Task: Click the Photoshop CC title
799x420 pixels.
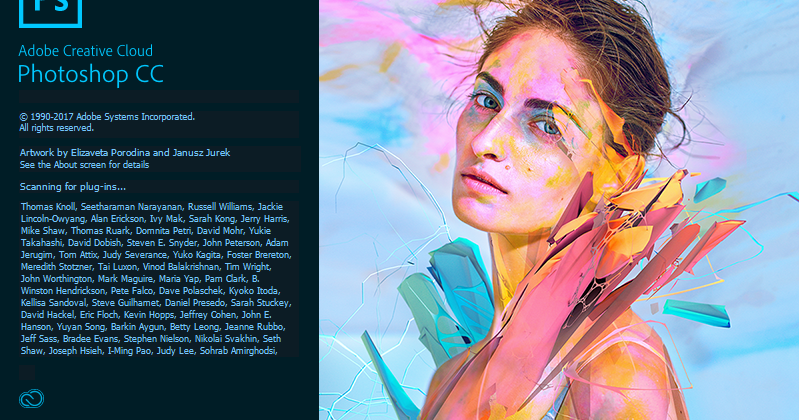Action: click(x=91, y=74)
